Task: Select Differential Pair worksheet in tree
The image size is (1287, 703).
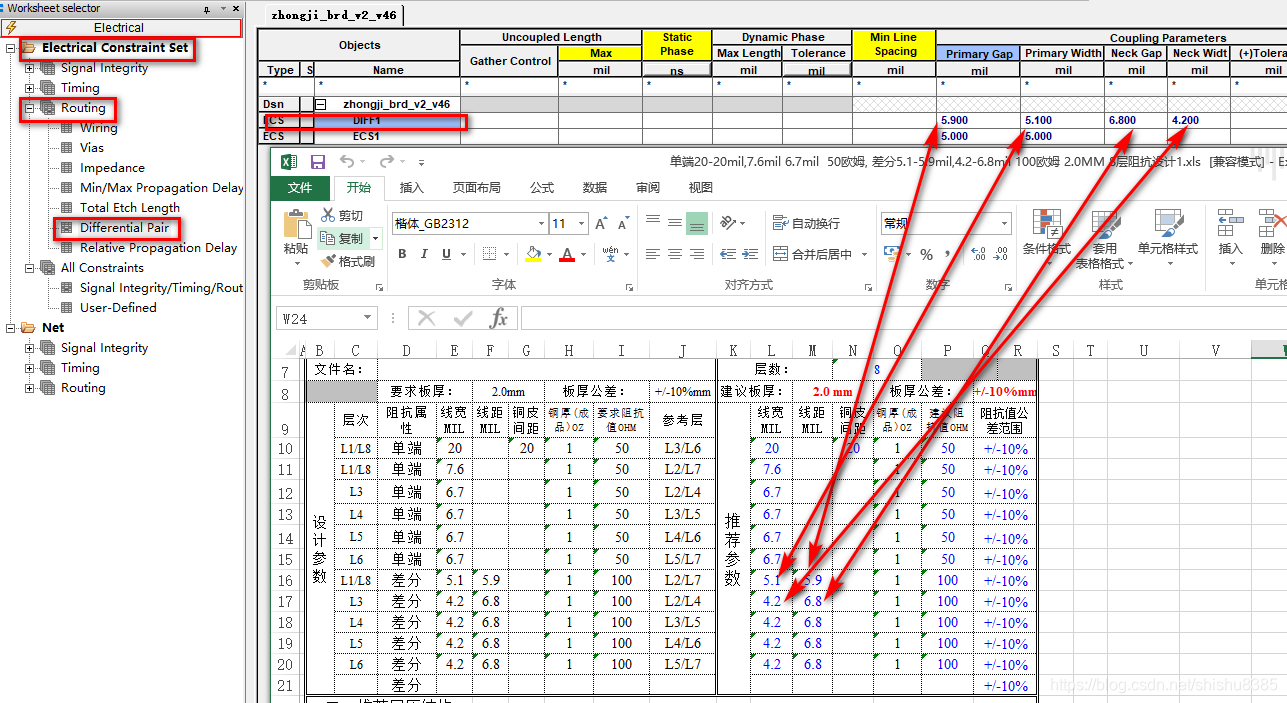Action: click(x=124, y=228)
